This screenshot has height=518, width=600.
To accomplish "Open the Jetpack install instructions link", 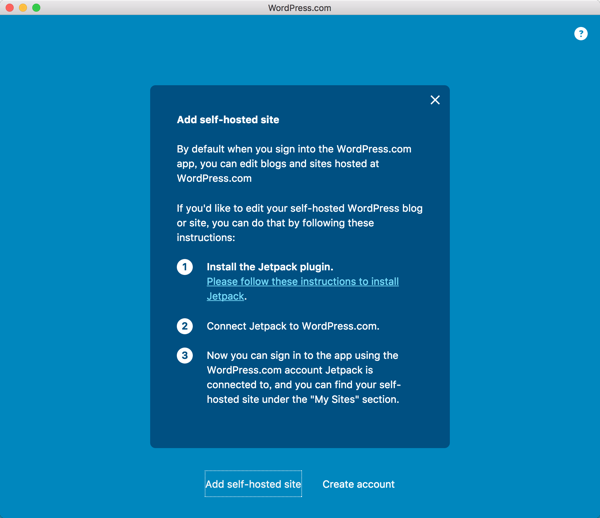I will click(303, 289).
